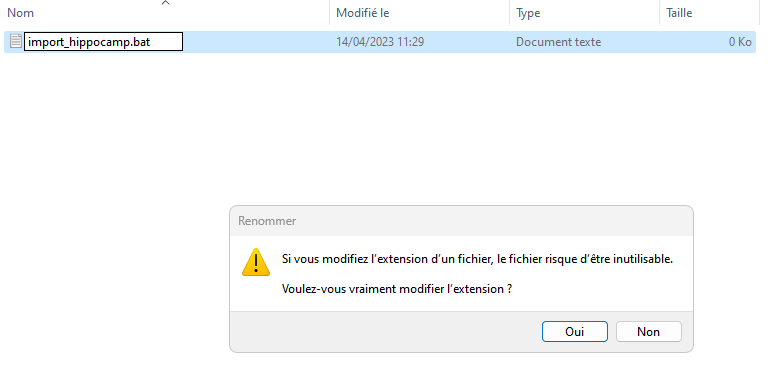Click the Document texte type cell
777x366 pixels.
[558, 42]
